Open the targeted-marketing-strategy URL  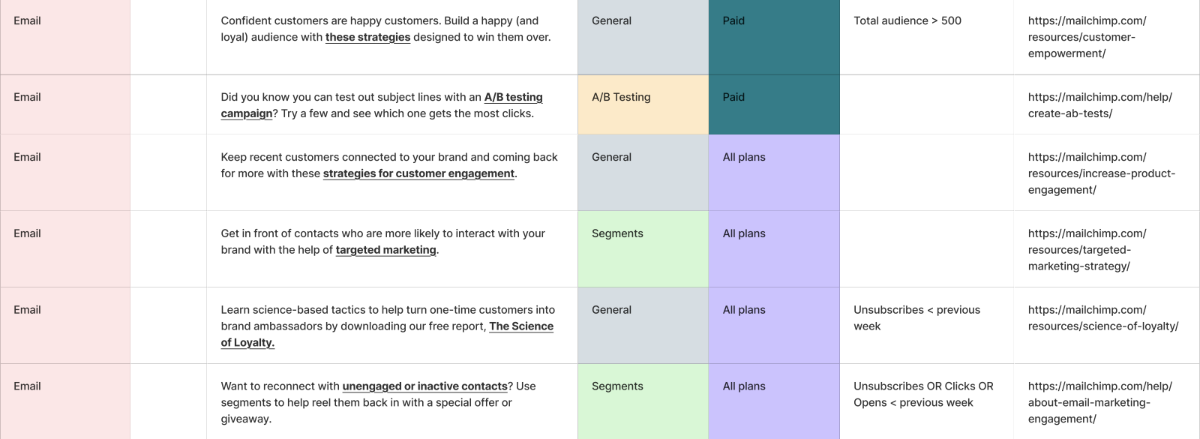click(1087, 250)
